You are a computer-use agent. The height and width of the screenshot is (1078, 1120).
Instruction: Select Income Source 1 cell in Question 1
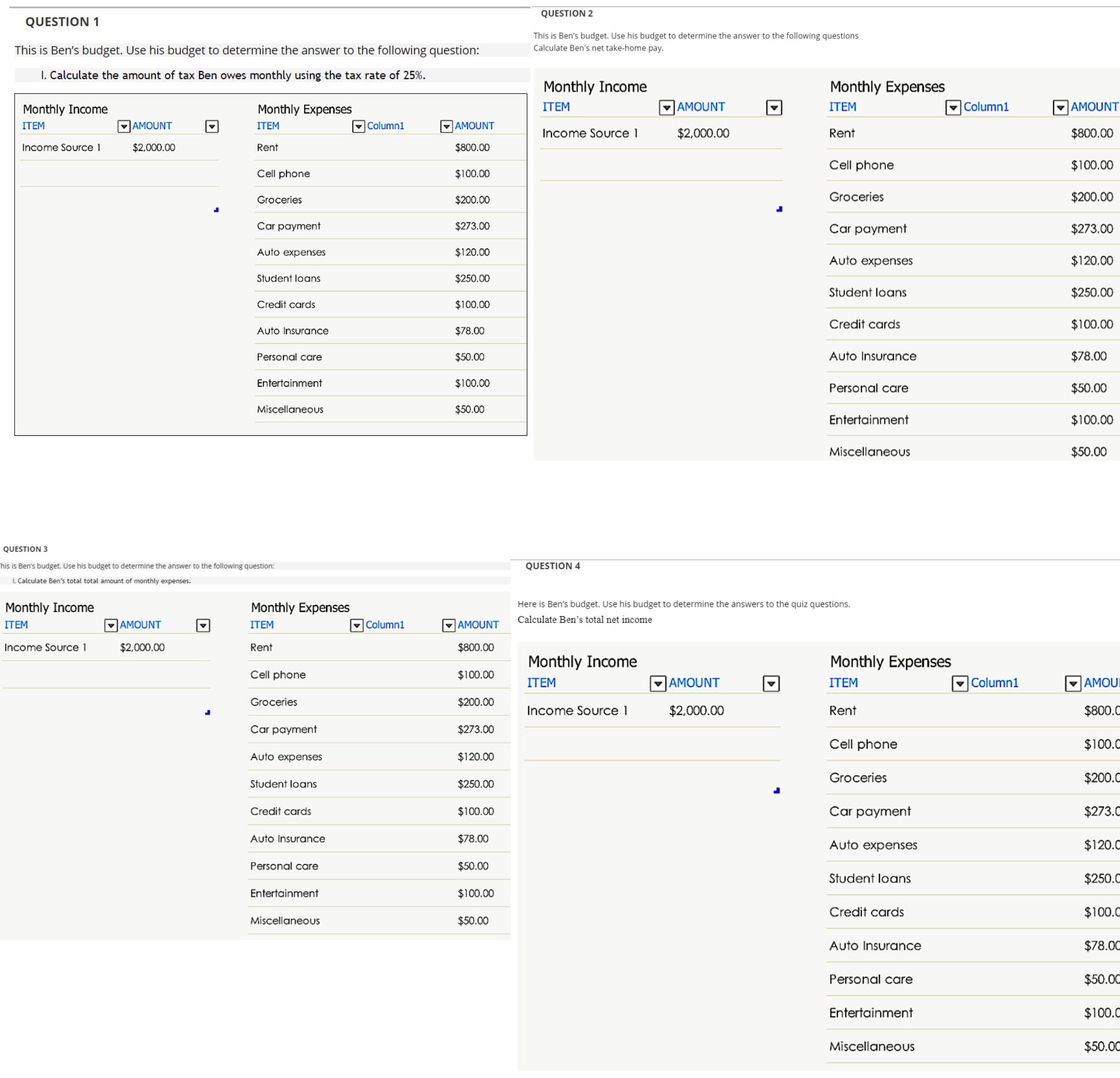61,147
